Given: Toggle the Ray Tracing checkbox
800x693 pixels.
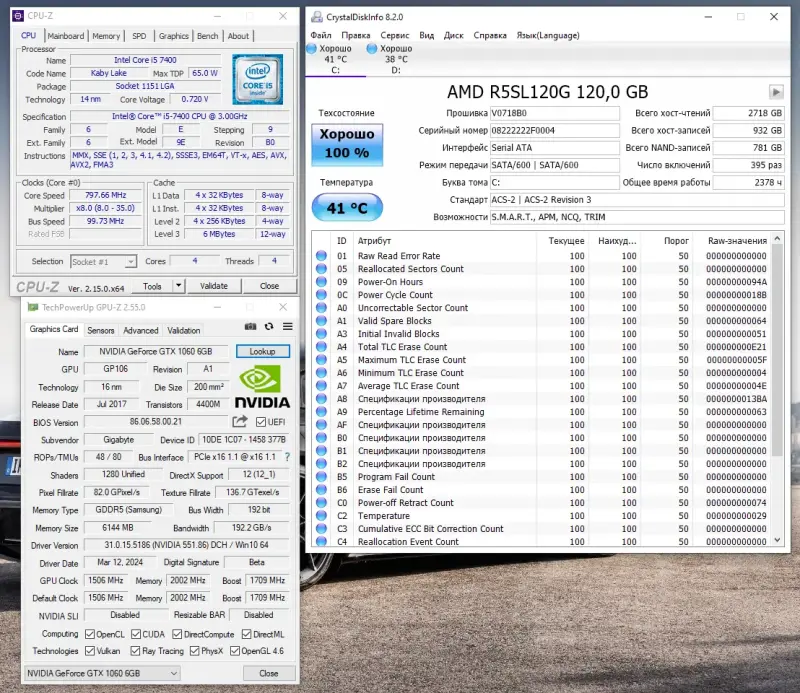Looking at the screenshot, I should tap(135, 651).
